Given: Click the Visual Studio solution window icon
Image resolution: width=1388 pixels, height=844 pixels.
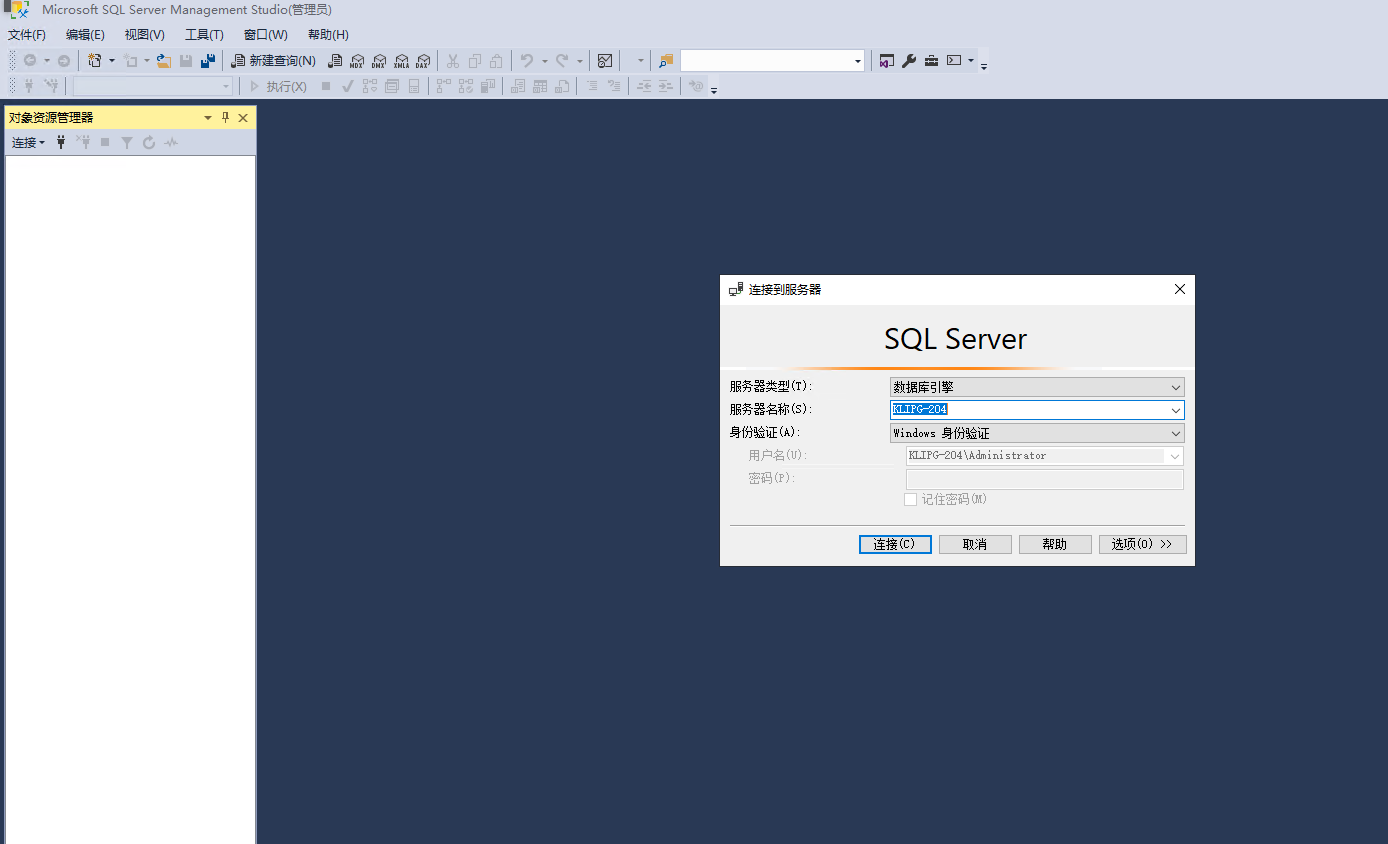Looking at the screenshot, I should point(886,61).
